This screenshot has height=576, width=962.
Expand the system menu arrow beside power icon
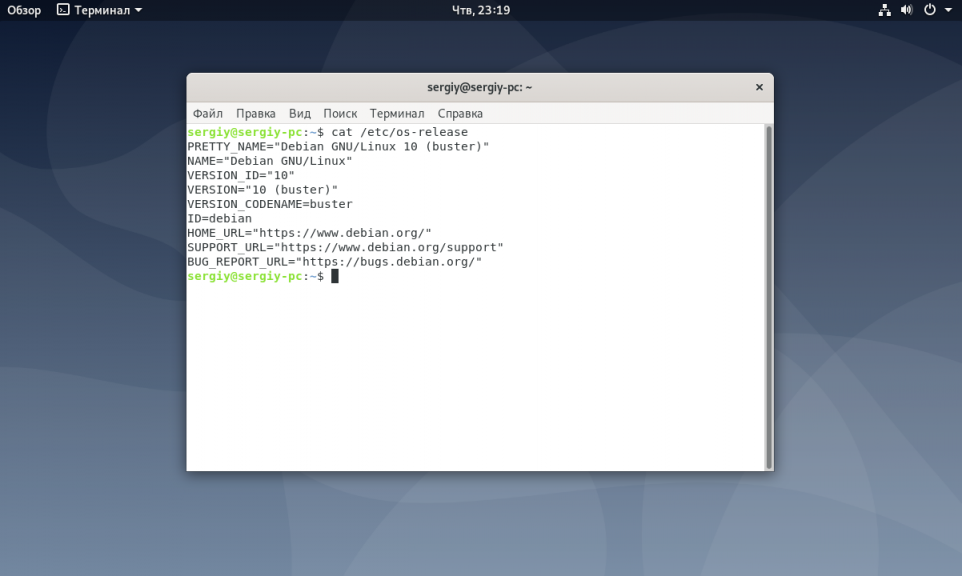[948, 10]
